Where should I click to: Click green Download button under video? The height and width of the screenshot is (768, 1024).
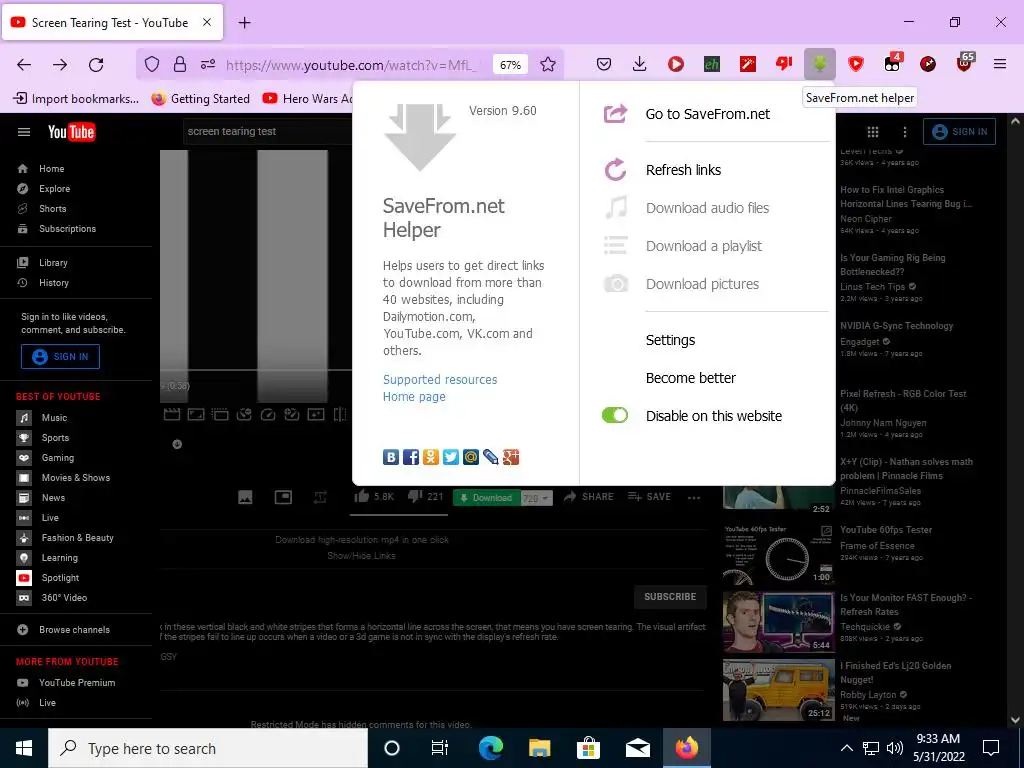487,498
